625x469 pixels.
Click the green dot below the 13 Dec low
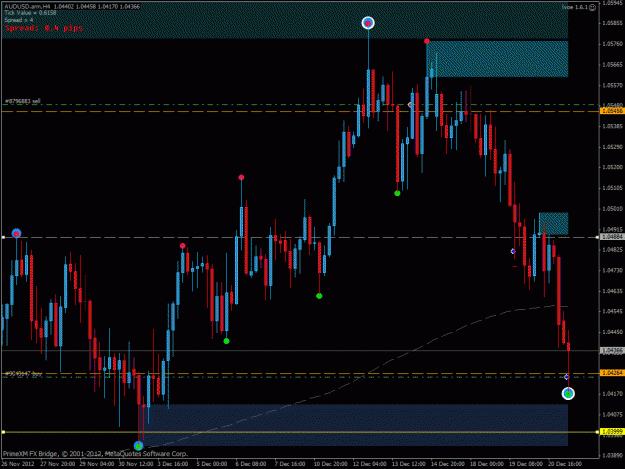(397, 193)
